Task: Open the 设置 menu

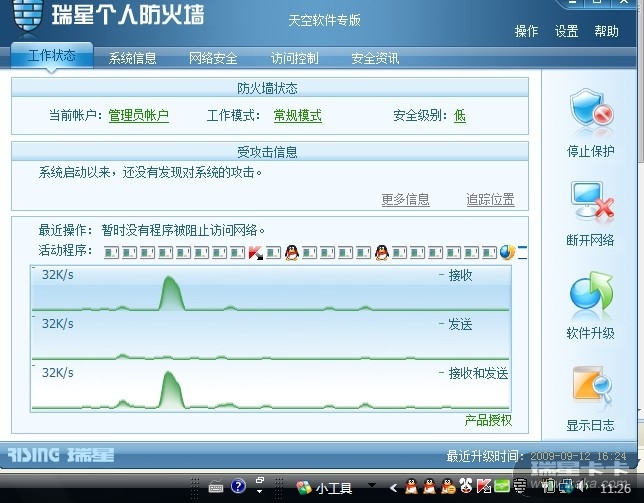Action: click(566, 31)
